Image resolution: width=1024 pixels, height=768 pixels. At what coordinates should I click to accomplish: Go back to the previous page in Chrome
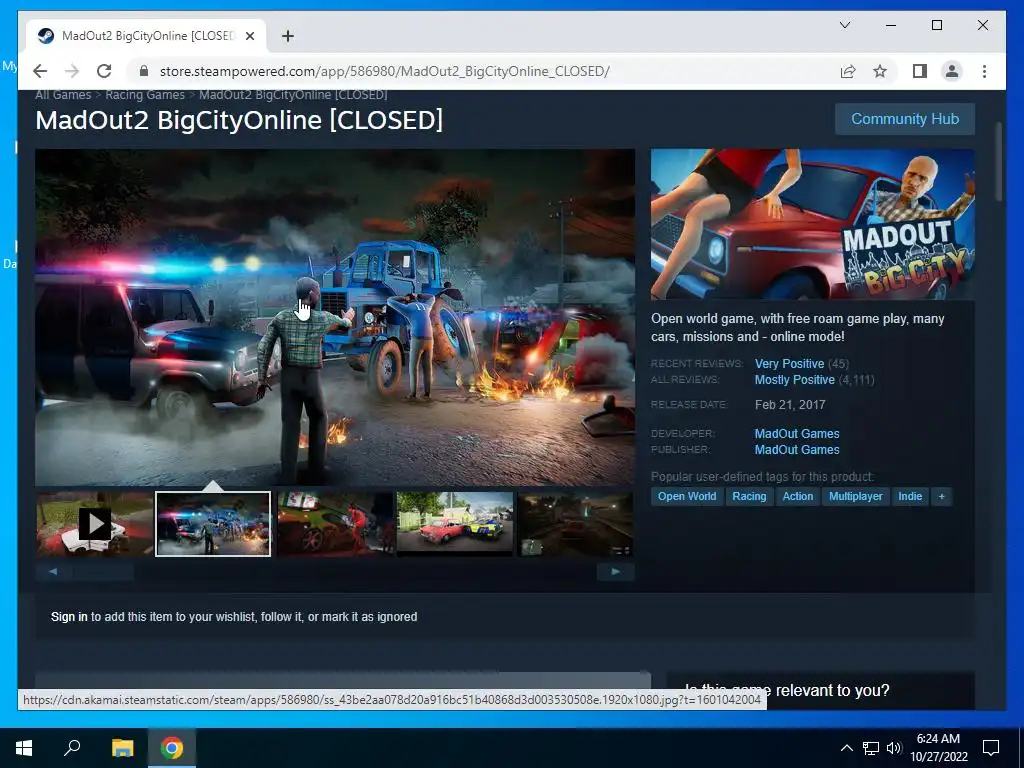click(40, 71)
